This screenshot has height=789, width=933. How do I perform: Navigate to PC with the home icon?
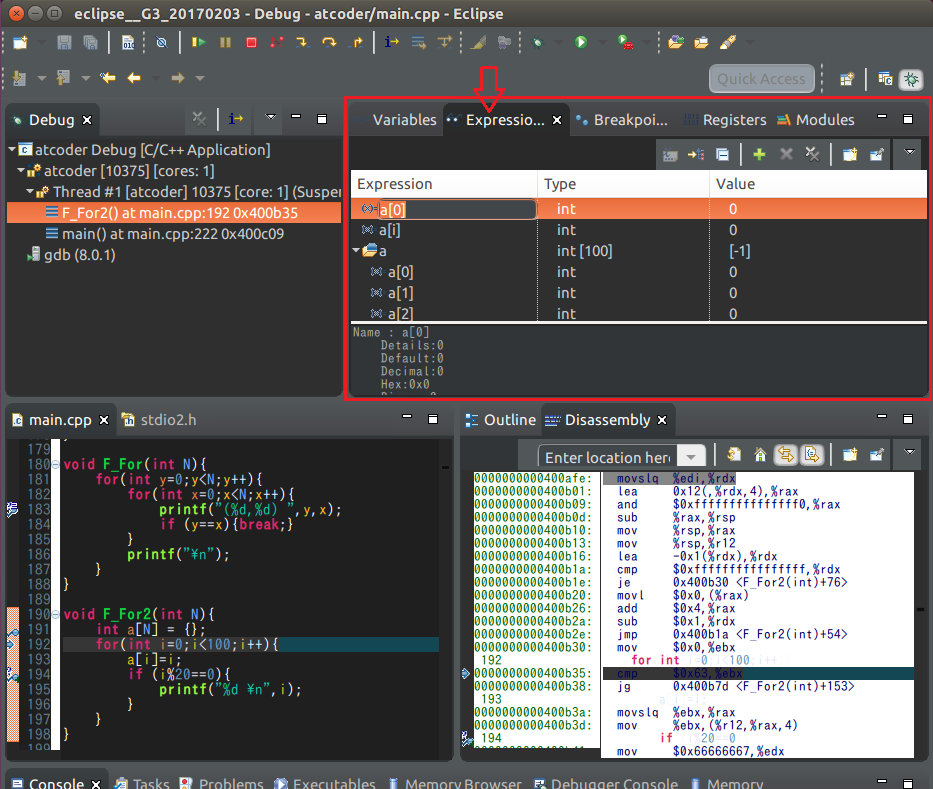click(759, 455)
